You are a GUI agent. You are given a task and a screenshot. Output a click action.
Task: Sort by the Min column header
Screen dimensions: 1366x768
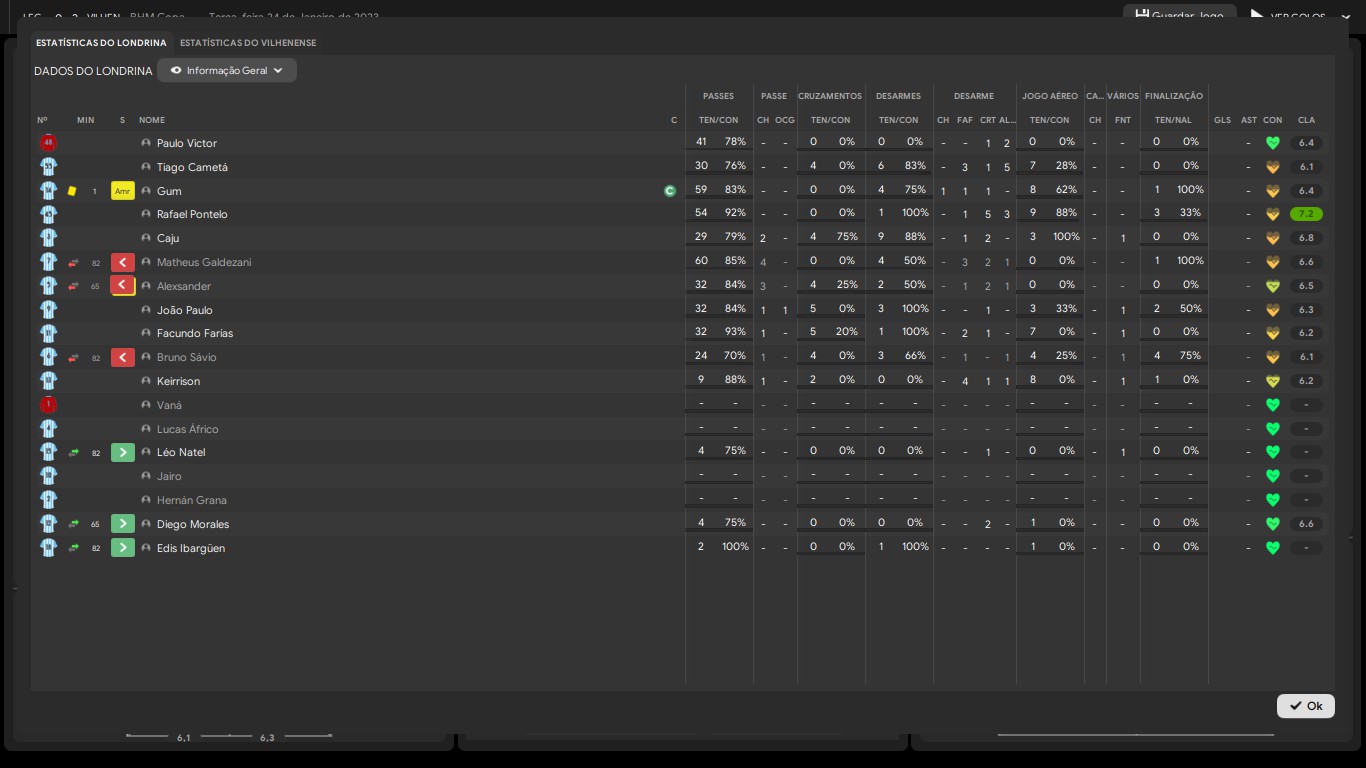click(86, 120)
